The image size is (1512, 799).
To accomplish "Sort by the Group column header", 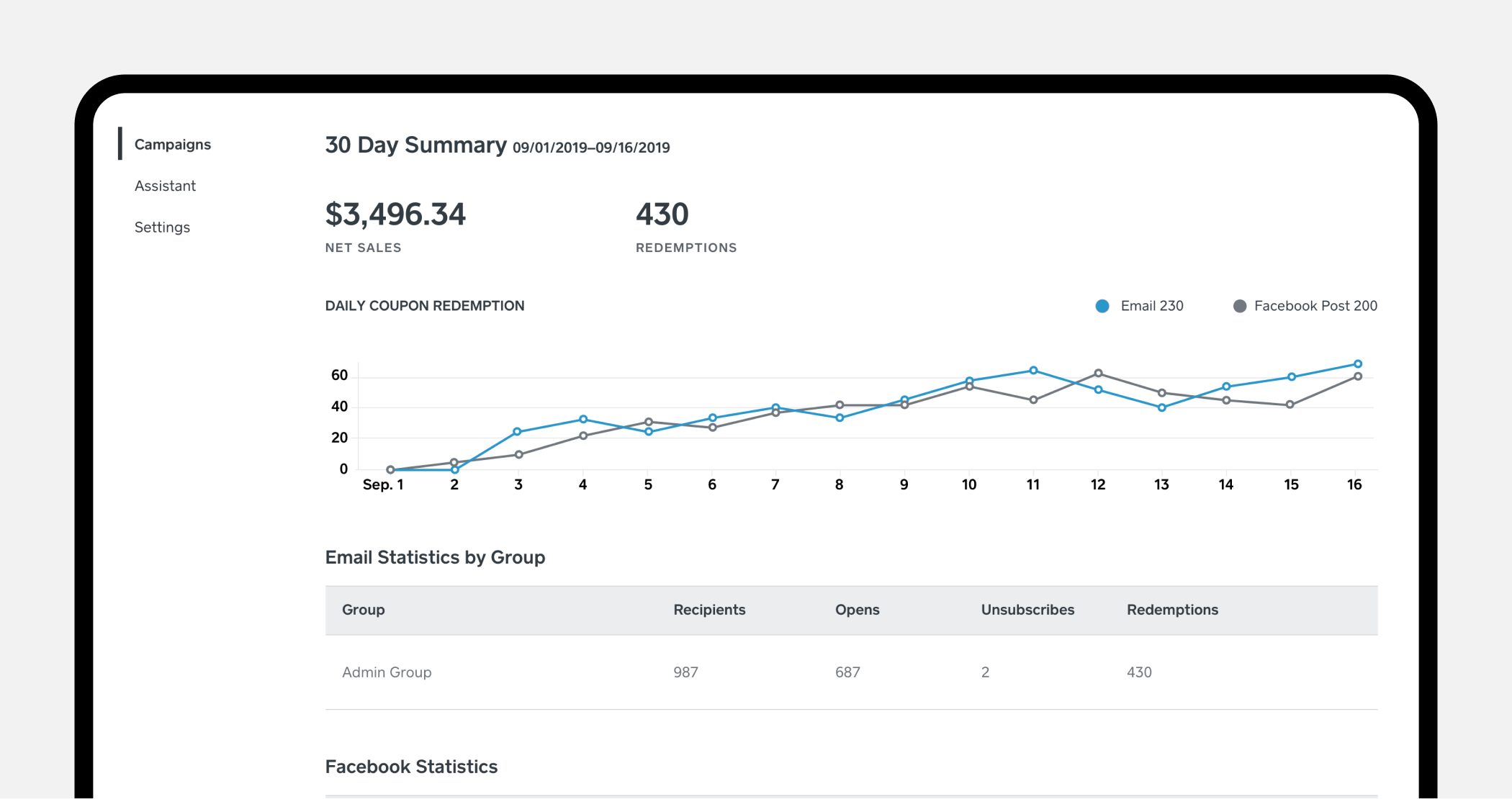I will coord(363,610).
